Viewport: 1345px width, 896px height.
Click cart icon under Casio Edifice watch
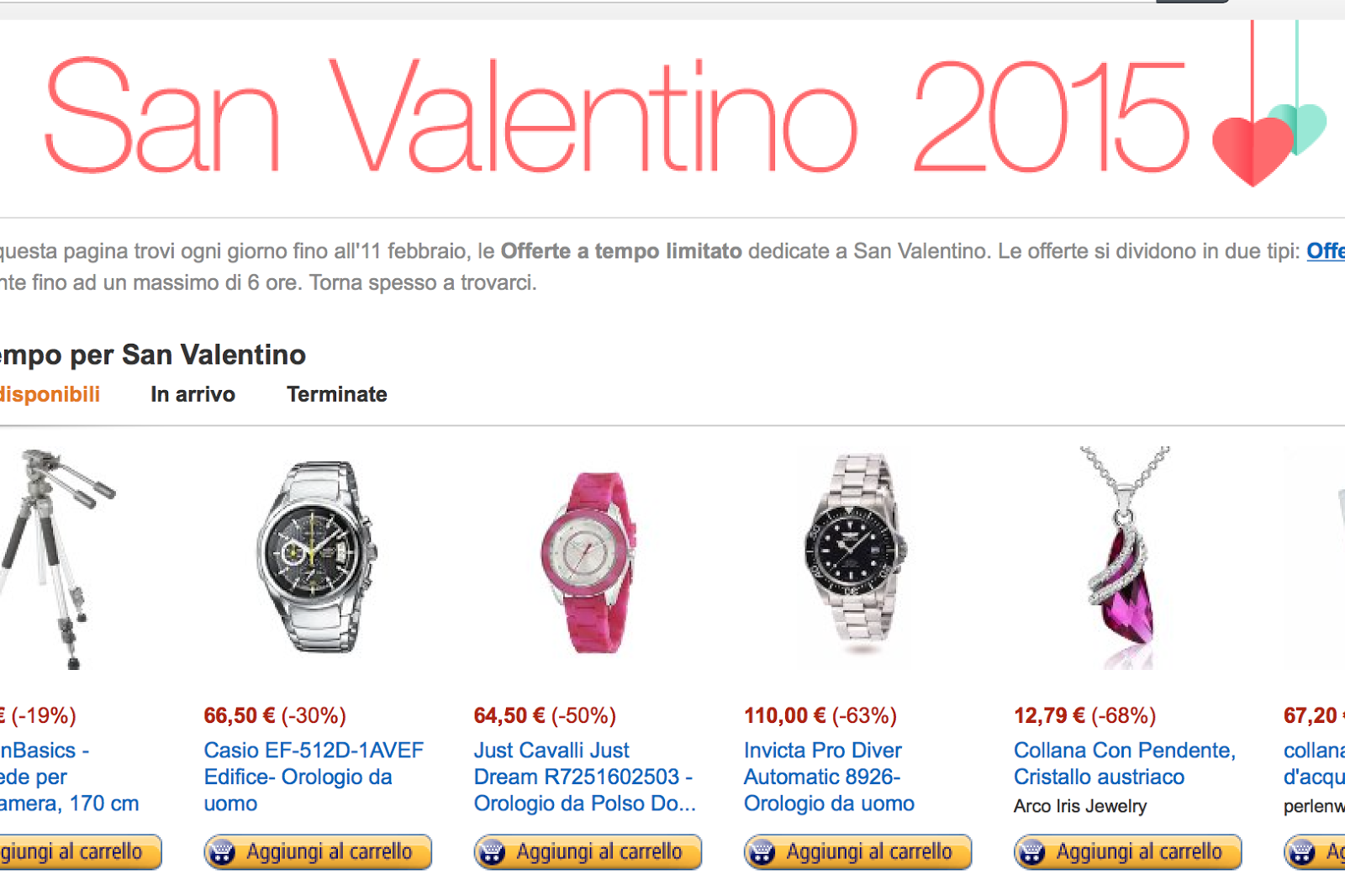click(222, 852)
